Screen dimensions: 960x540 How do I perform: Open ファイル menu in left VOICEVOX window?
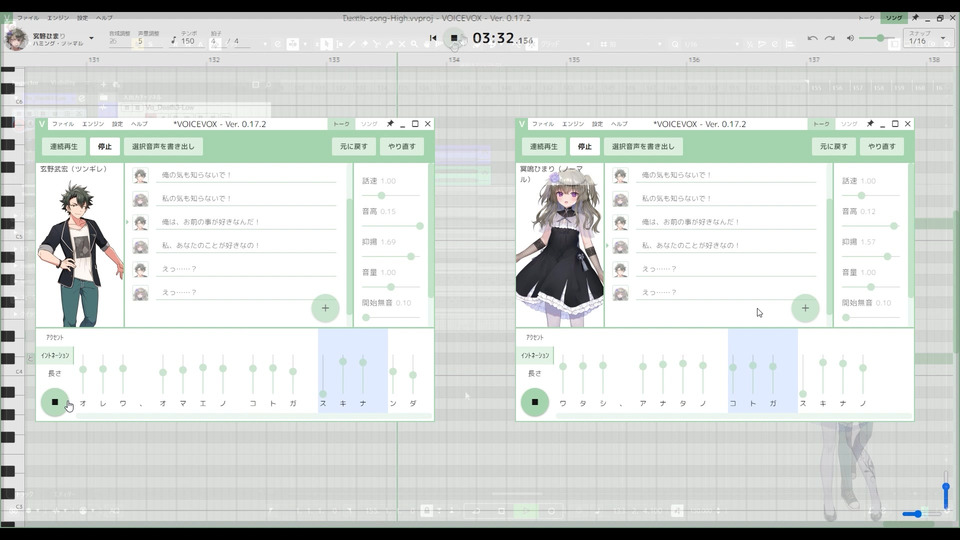[x=62, y=124]
